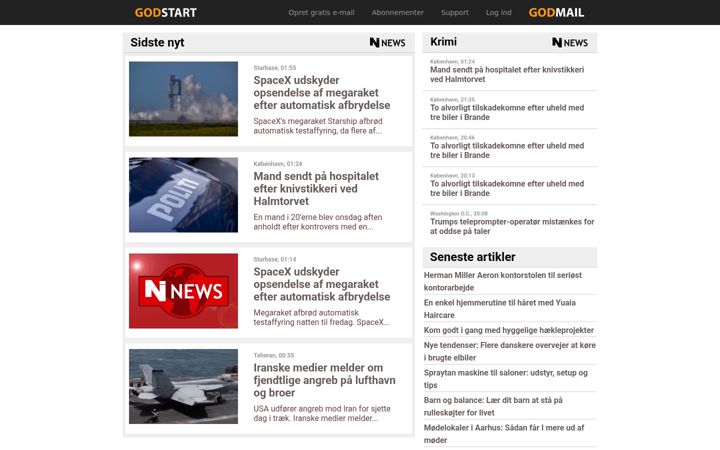Open the Politi car photo thumbnail

(183, 195)
